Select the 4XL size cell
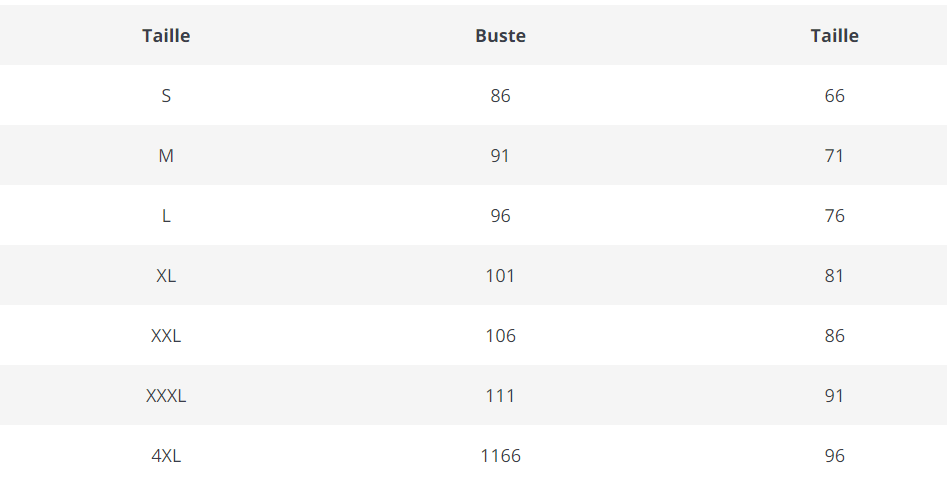 tap(166, 456)
